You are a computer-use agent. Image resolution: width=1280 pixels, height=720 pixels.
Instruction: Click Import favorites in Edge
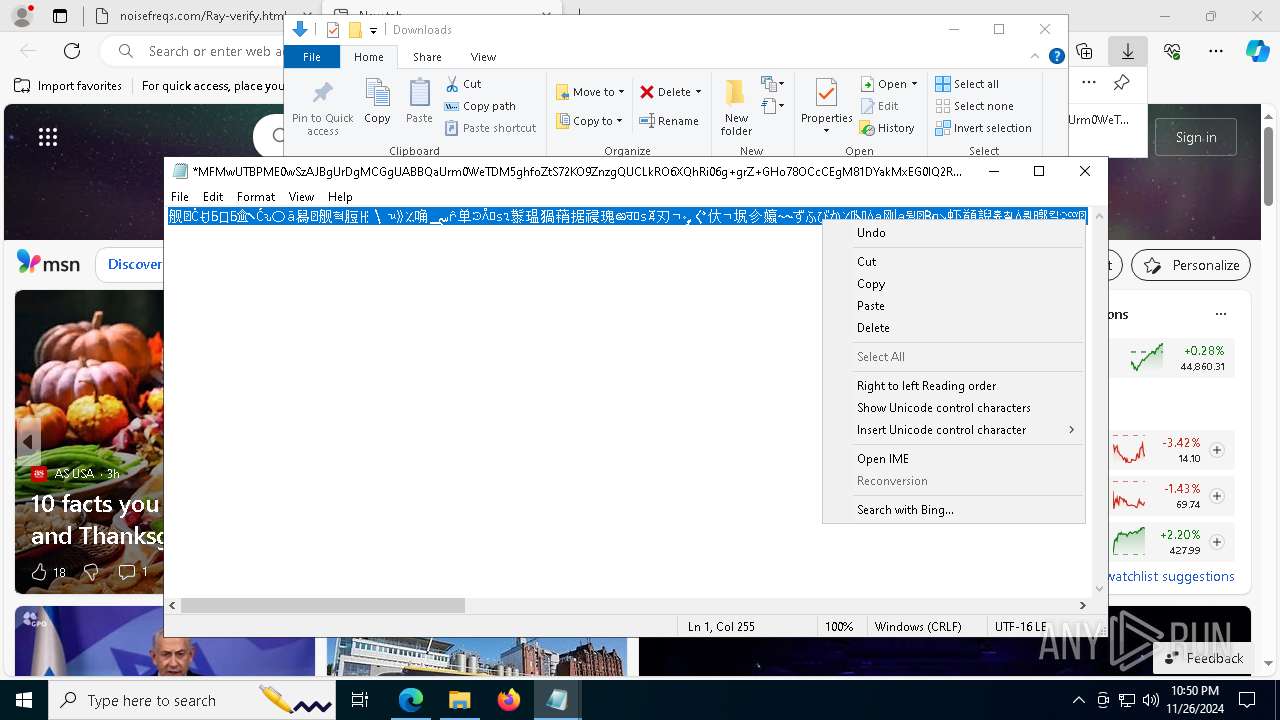coord(69,86)
